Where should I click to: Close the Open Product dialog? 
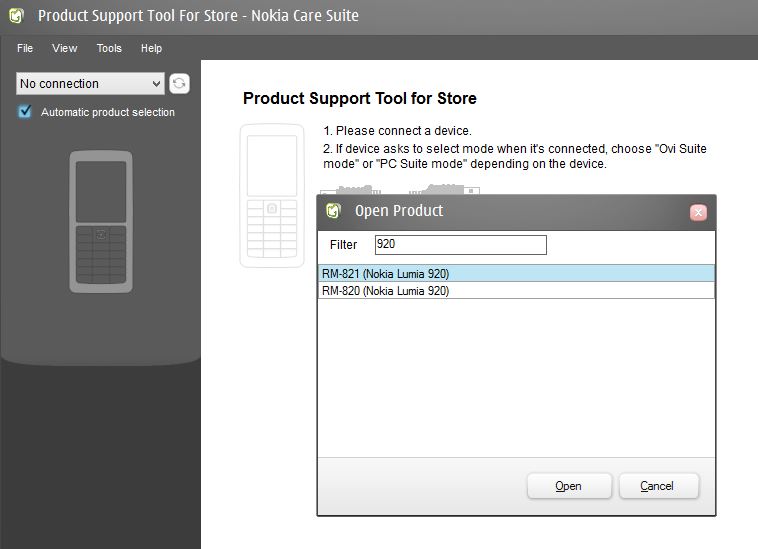698,212
